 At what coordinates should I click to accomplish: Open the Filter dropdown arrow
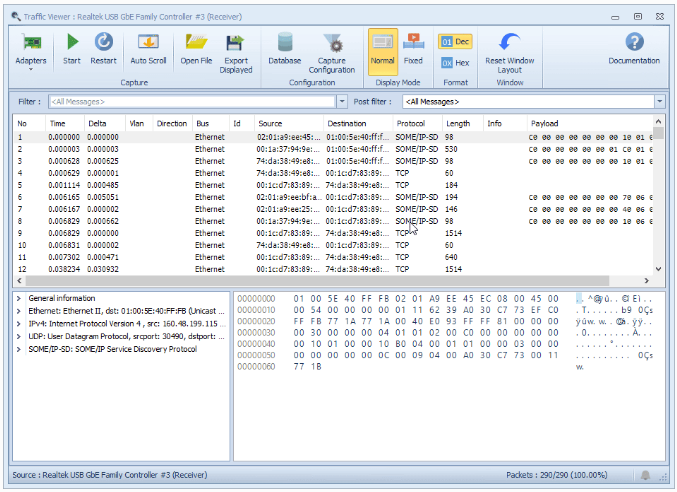pyautogui.click(x=342, y=102)
